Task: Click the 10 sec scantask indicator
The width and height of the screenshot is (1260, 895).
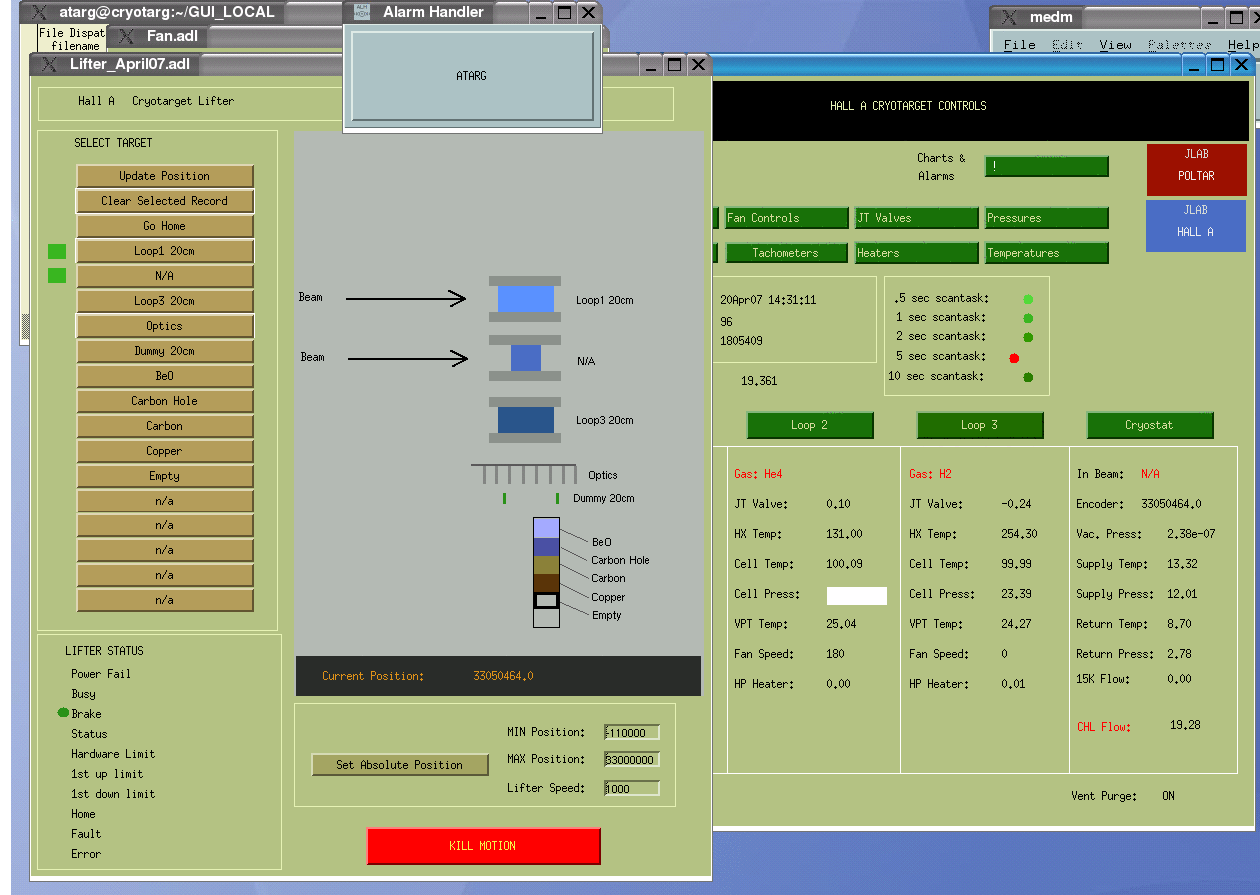Action: coord(1028,377)
